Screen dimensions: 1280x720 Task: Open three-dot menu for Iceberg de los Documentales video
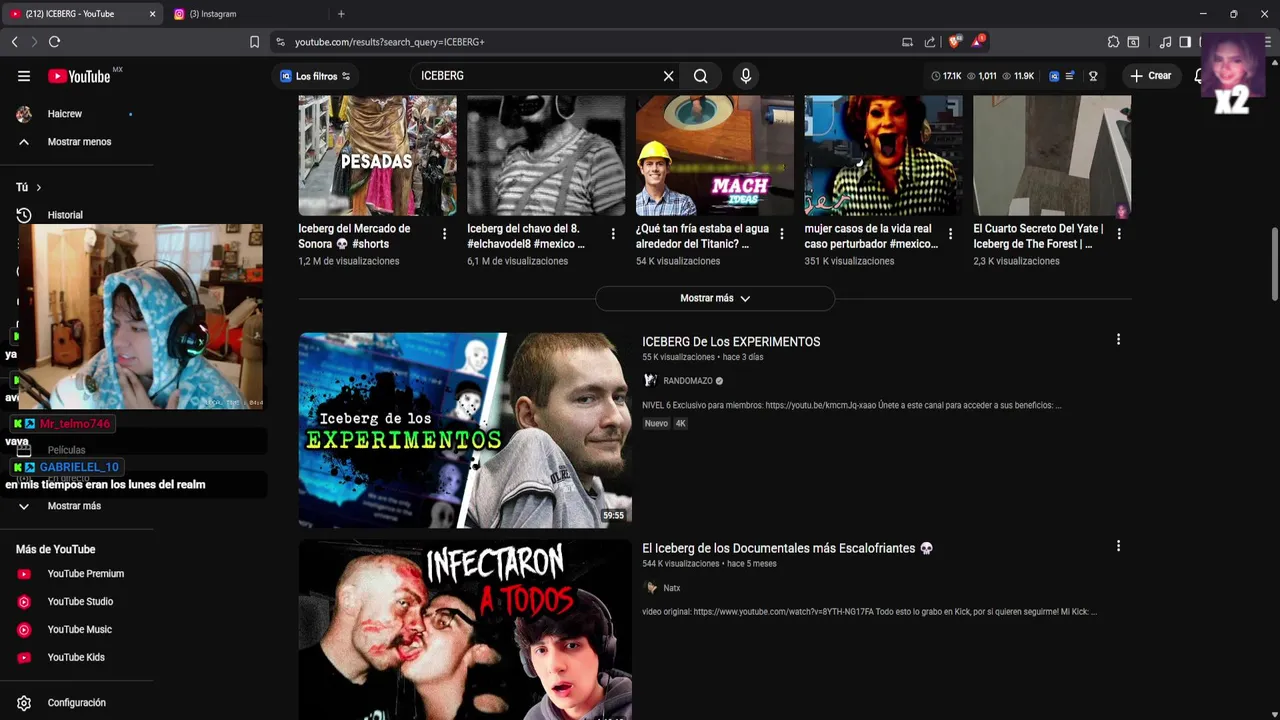[x=1118, y=546]
